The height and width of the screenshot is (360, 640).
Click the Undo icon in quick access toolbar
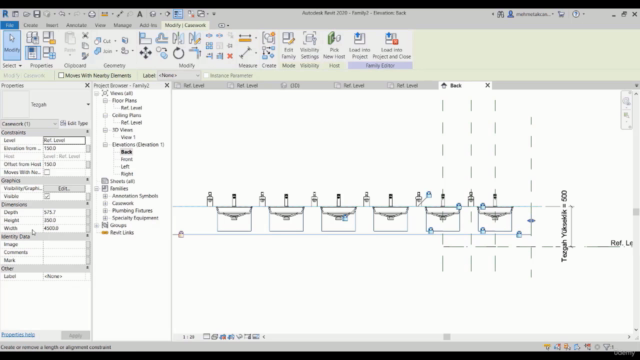tap(62, 14)
